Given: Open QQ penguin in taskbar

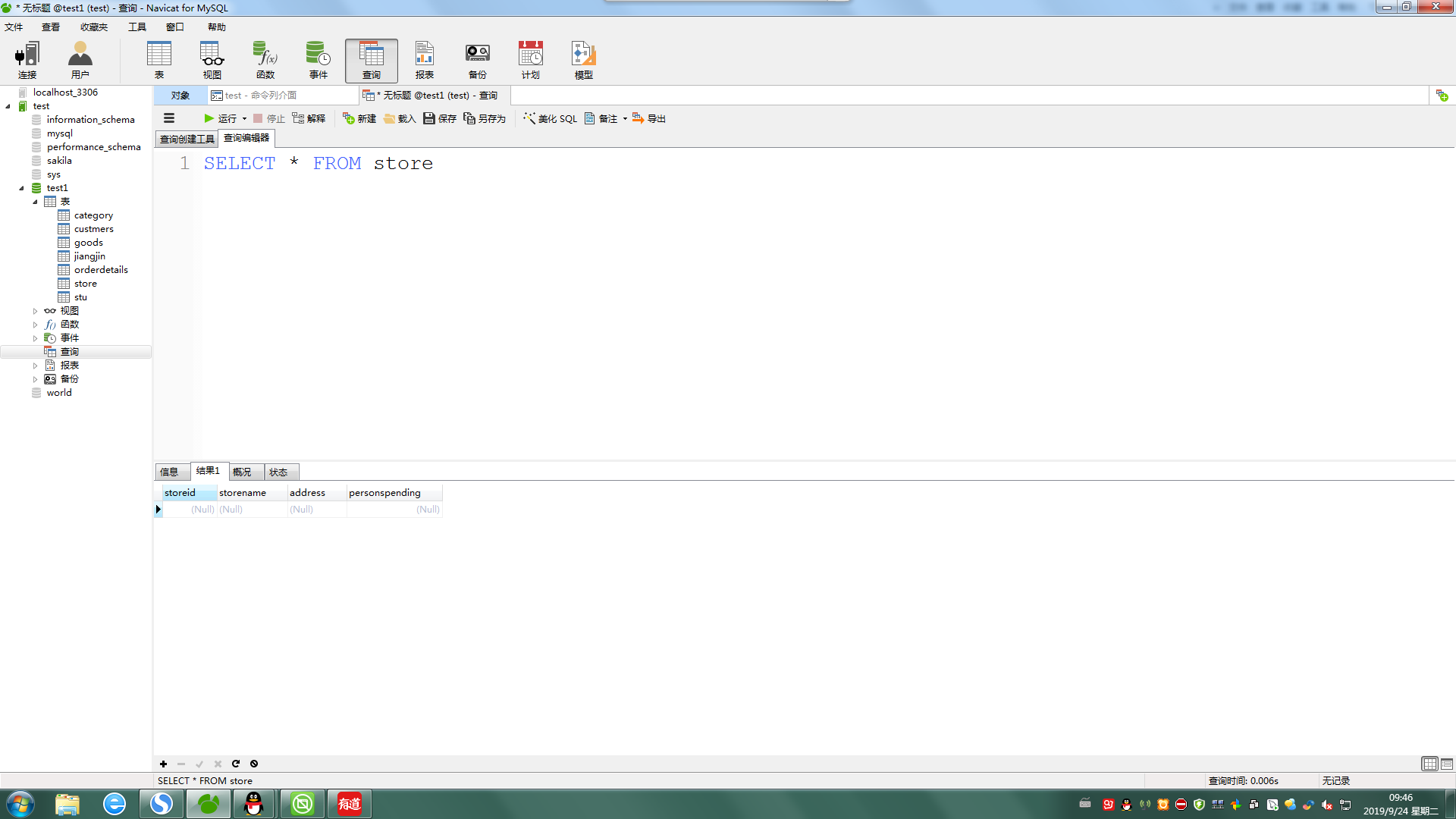Looking at the screenshot, I should (254, 804).
